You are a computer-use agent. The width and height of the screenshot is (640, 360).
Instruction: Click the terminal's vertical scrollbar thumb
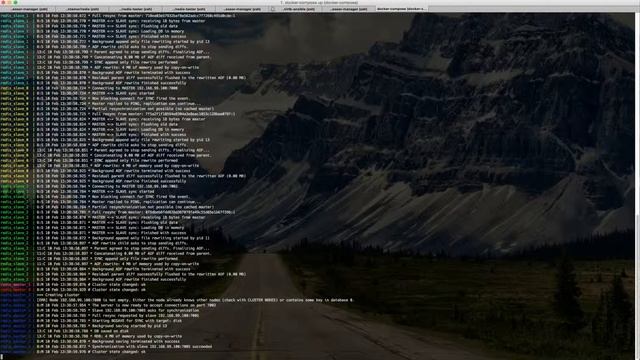pyautogui.click(x=637, y=286)
